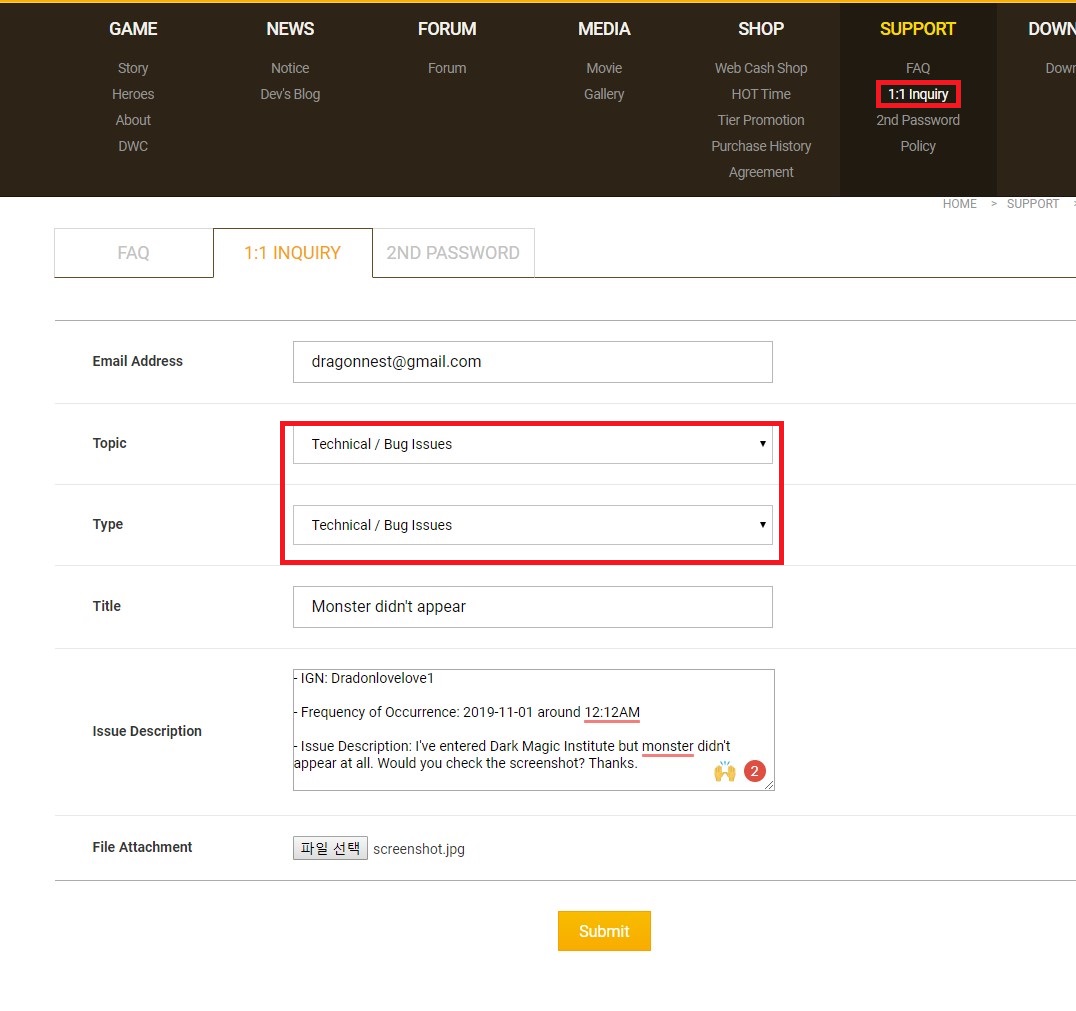The width and height of the screenshot is (1076, 1011).
Task: Open the Gallery link under Media
Action: coord(604,94)
